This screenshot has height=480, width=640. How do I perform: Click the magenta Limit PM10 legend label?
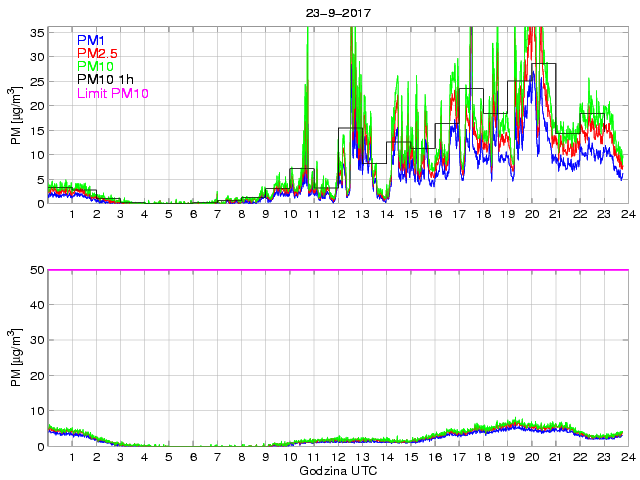pyautogui.click(x=112, y=94)
